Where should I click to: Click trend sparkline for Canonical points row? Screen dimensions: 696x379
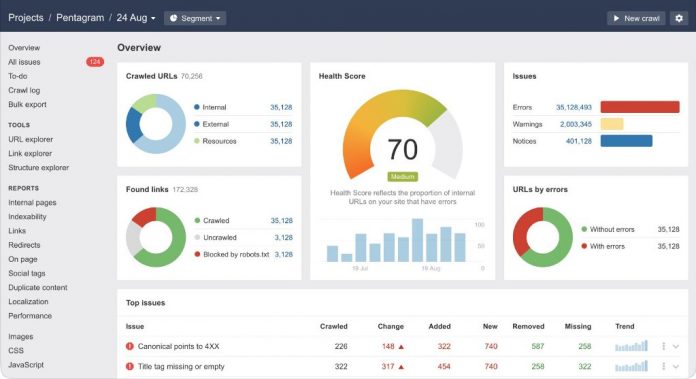631,346
